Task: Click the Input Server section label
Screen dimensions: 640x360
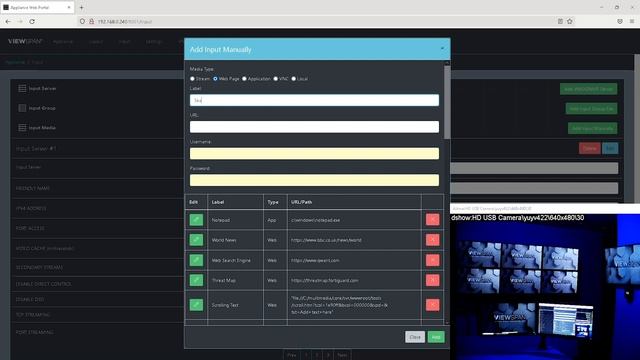Action: pos(42,89)
